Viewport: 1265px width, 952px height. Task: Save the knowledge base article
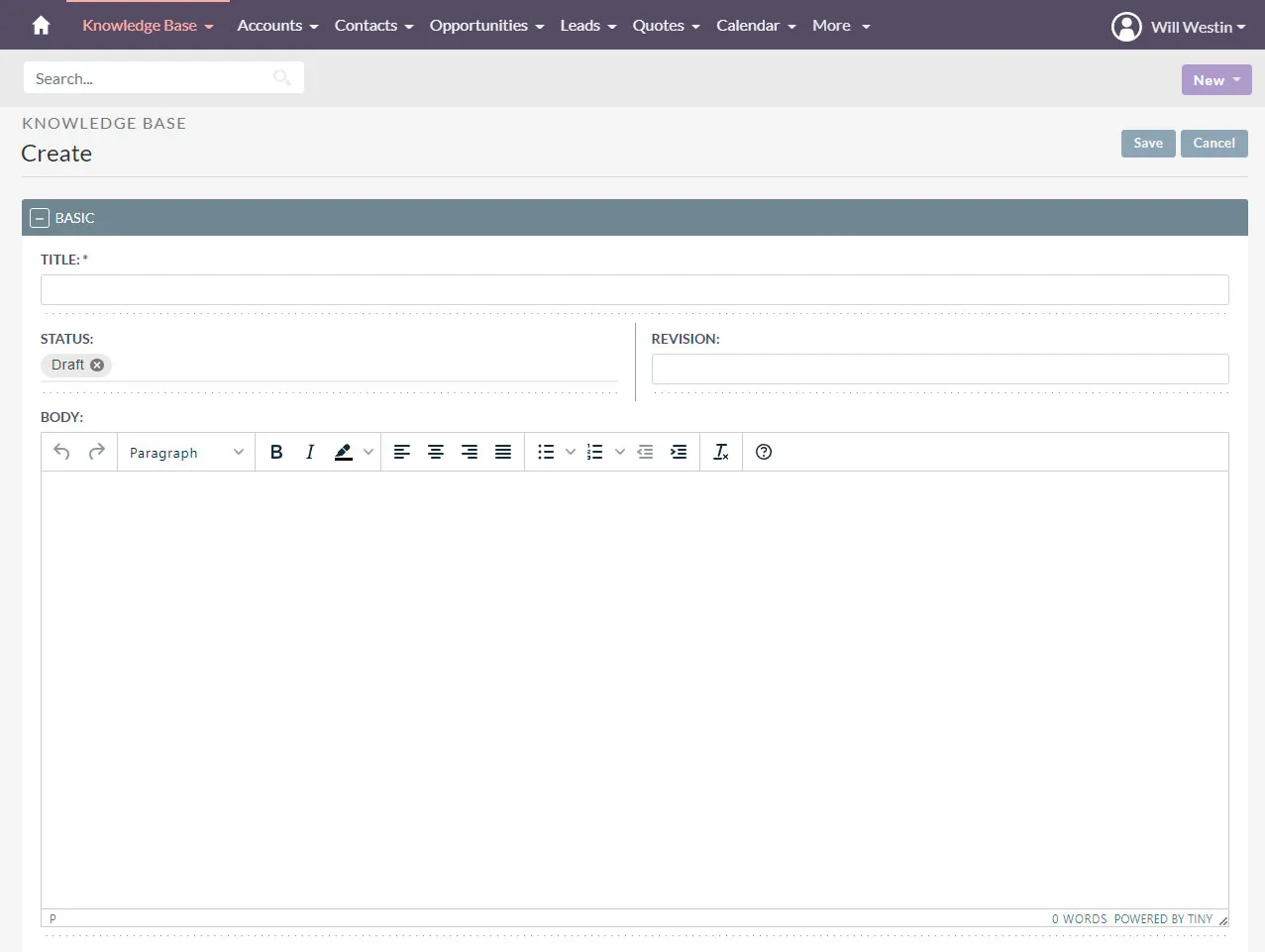(1148, 144)
